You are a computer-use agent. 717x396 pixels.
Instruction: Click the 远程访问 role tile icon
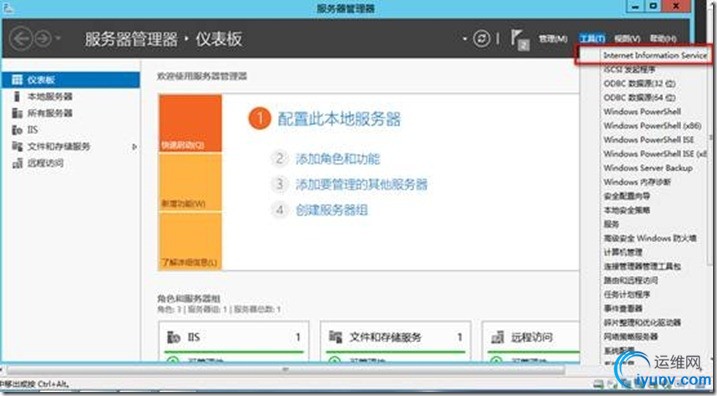[x=497, y=337]
